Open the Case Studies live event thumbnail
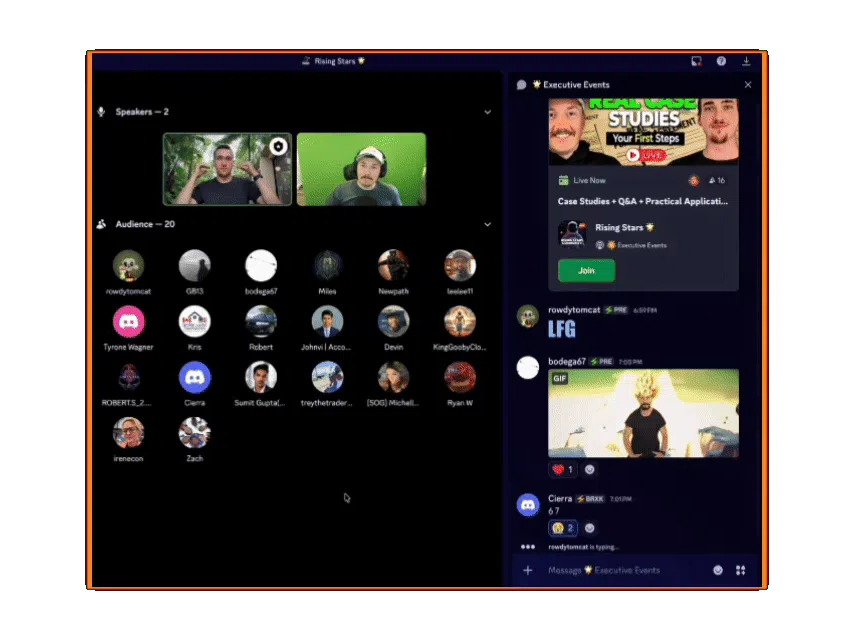 point(643,131)
